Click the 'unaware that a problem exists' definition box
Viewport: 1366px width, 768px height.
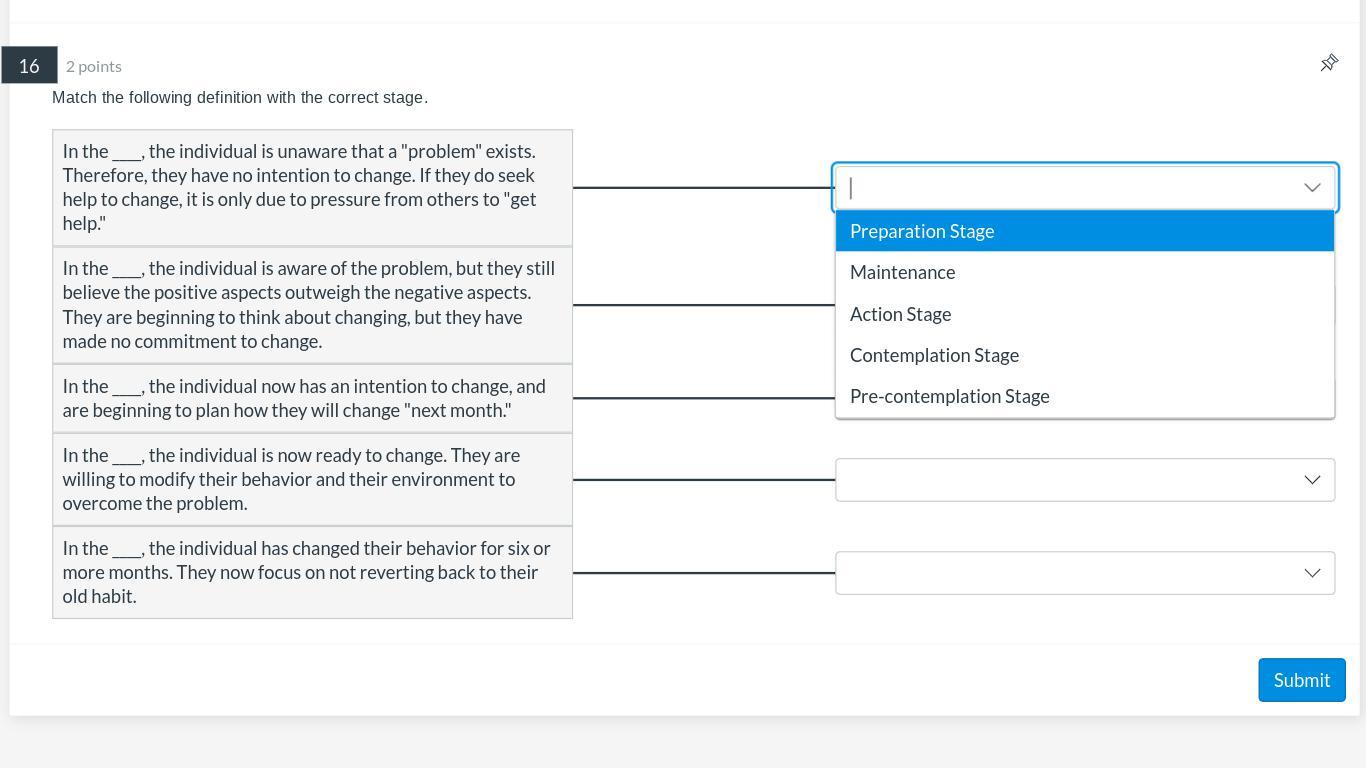point(312,187)
